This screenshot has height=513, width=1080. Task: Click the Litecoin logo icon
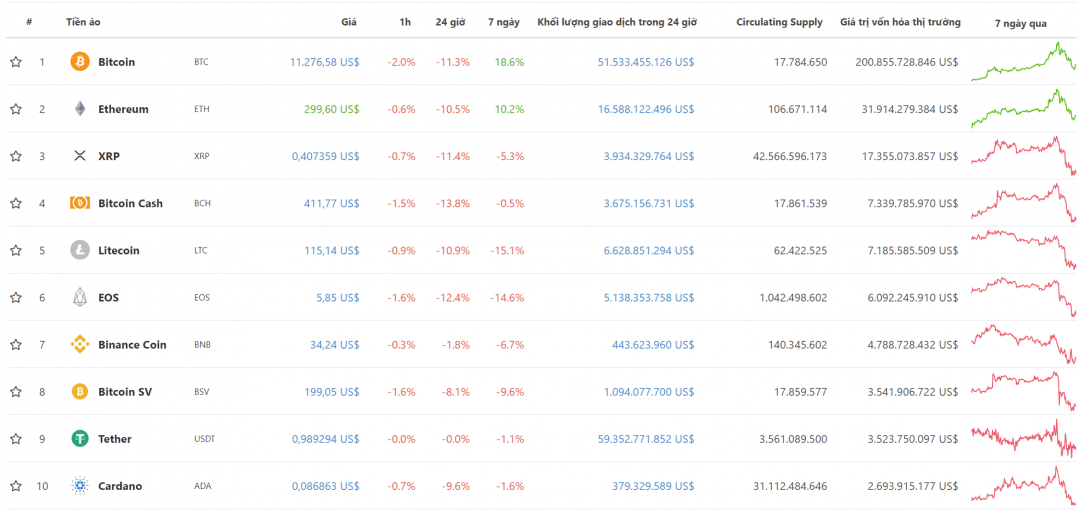80,250
